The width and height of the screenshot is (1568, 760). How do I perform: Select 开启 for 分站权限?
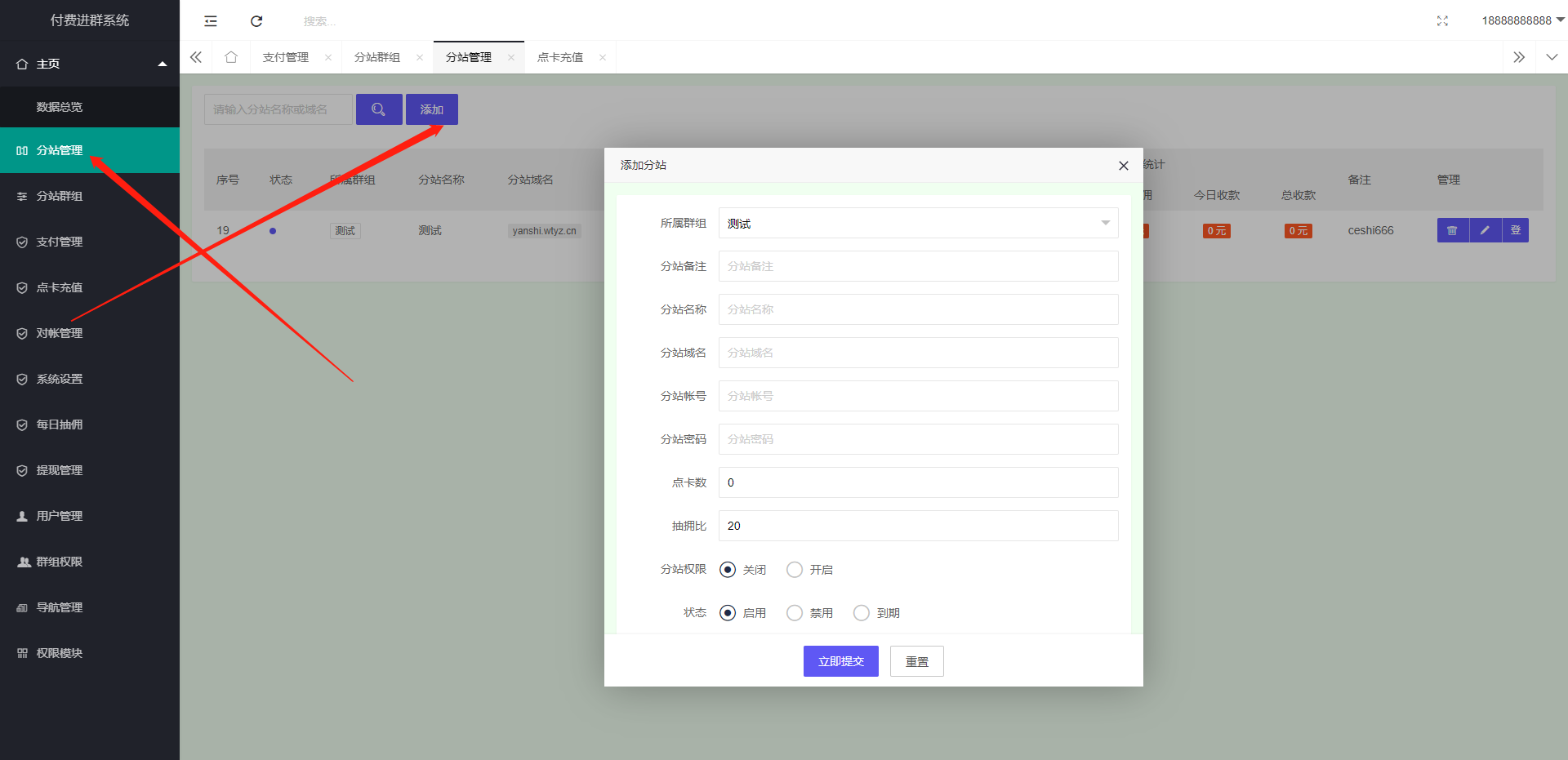795,570
